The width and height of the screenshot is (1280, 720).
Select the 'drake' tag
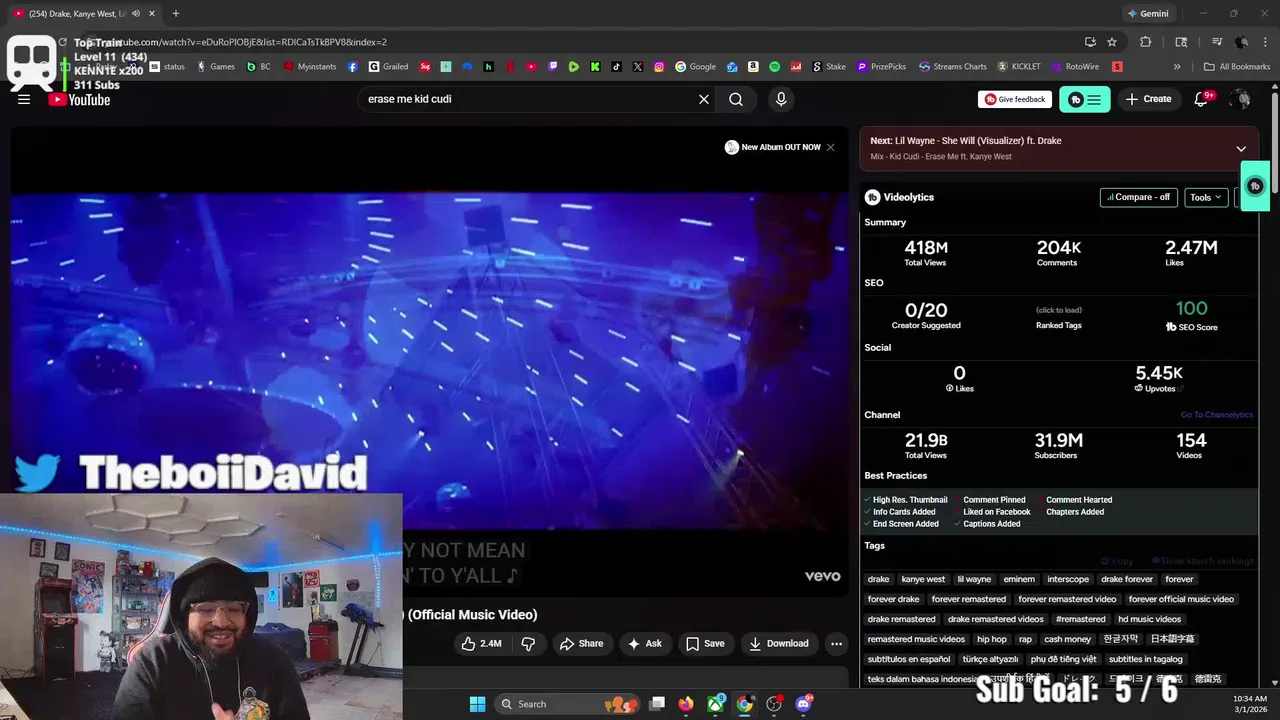click(x=879, y=579)
